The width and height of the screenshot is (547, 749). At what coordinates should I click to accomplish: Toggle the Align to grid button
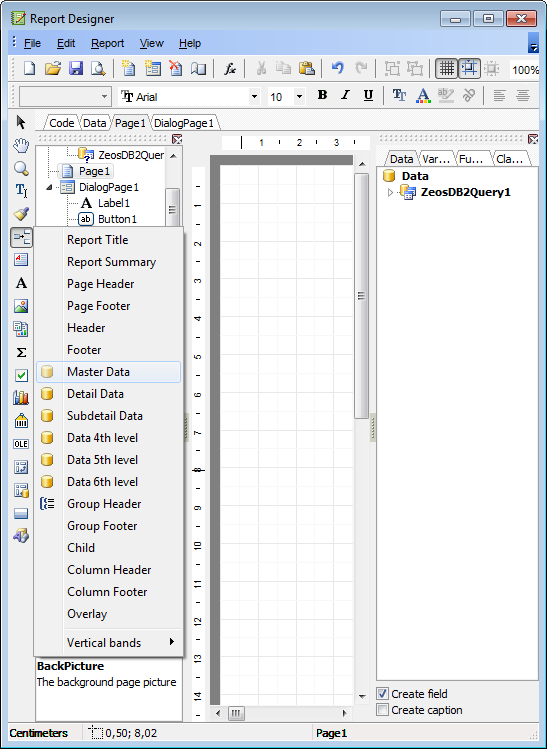(469, 69)
